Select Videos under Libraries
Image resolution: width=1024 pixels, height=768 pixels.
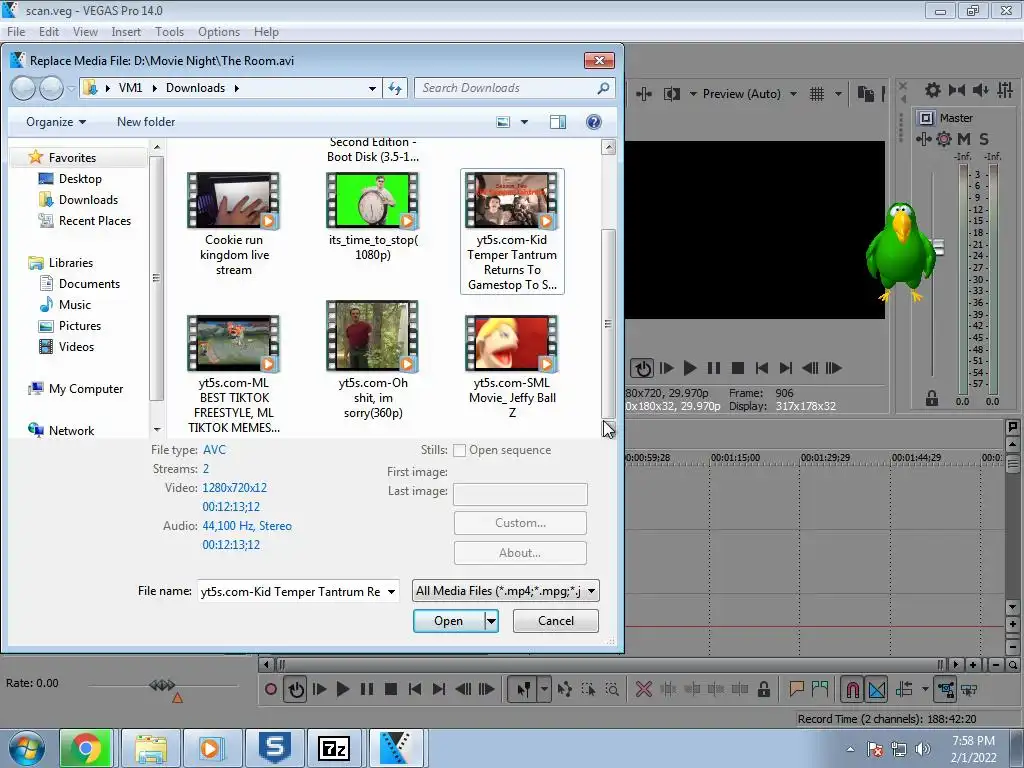76,347
